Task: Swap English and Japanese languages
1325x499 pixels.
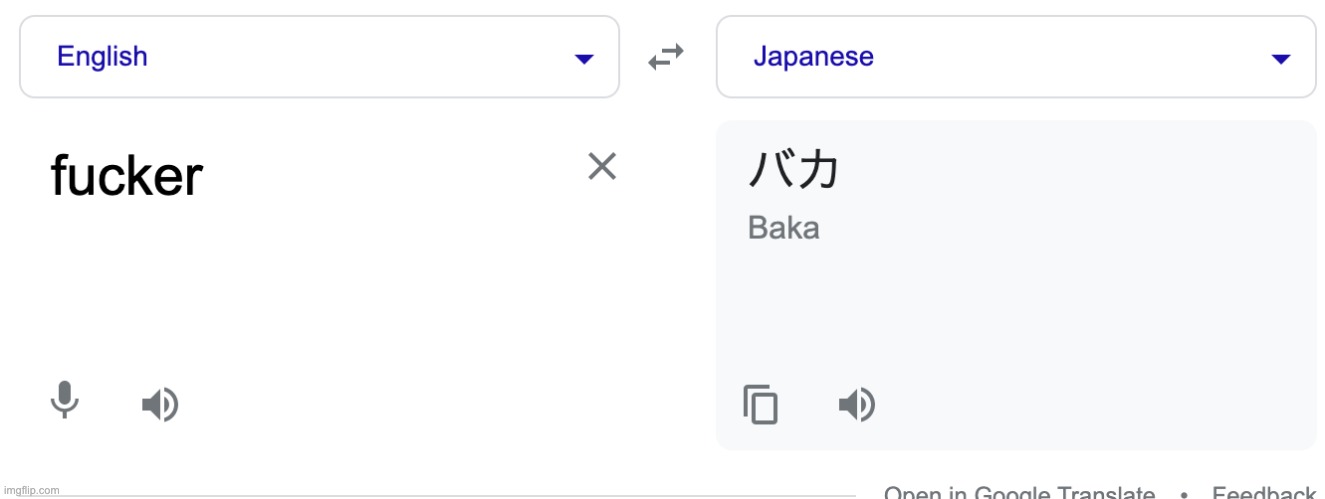Action: pyautogui.click(x=666, y=57)
